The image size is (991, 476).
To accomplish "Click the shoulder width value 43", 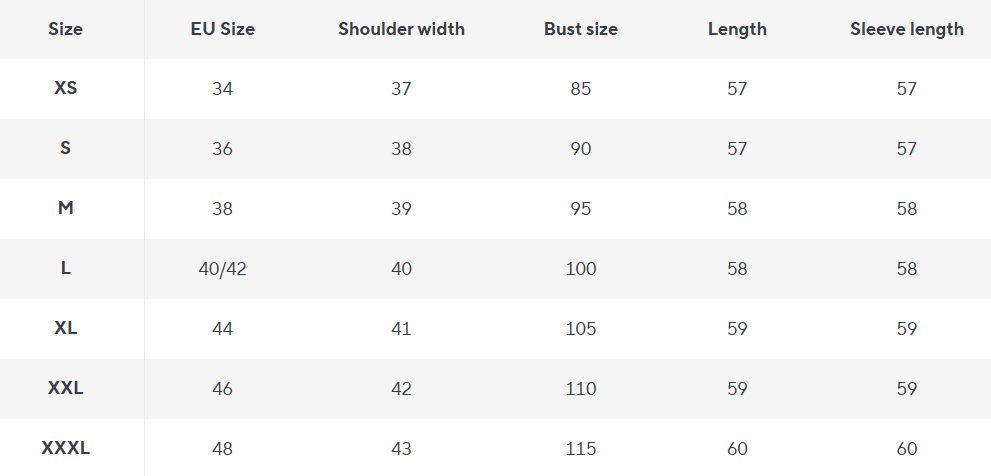I will [401, 448].
